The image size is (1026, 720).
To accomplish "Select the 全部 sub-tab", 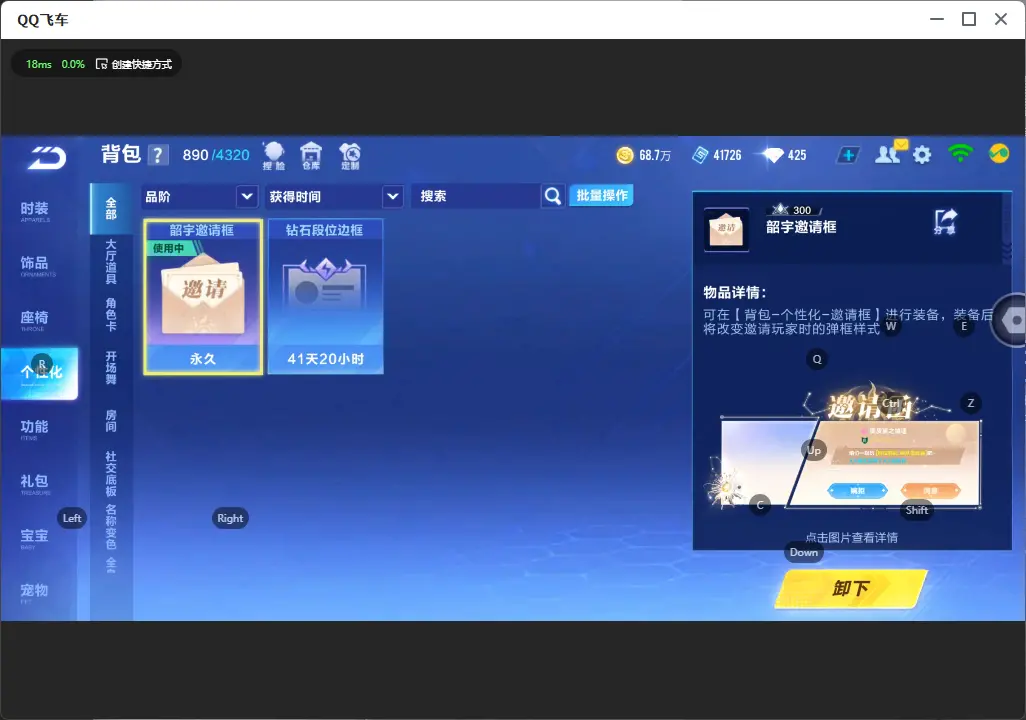I will point(111,209).
